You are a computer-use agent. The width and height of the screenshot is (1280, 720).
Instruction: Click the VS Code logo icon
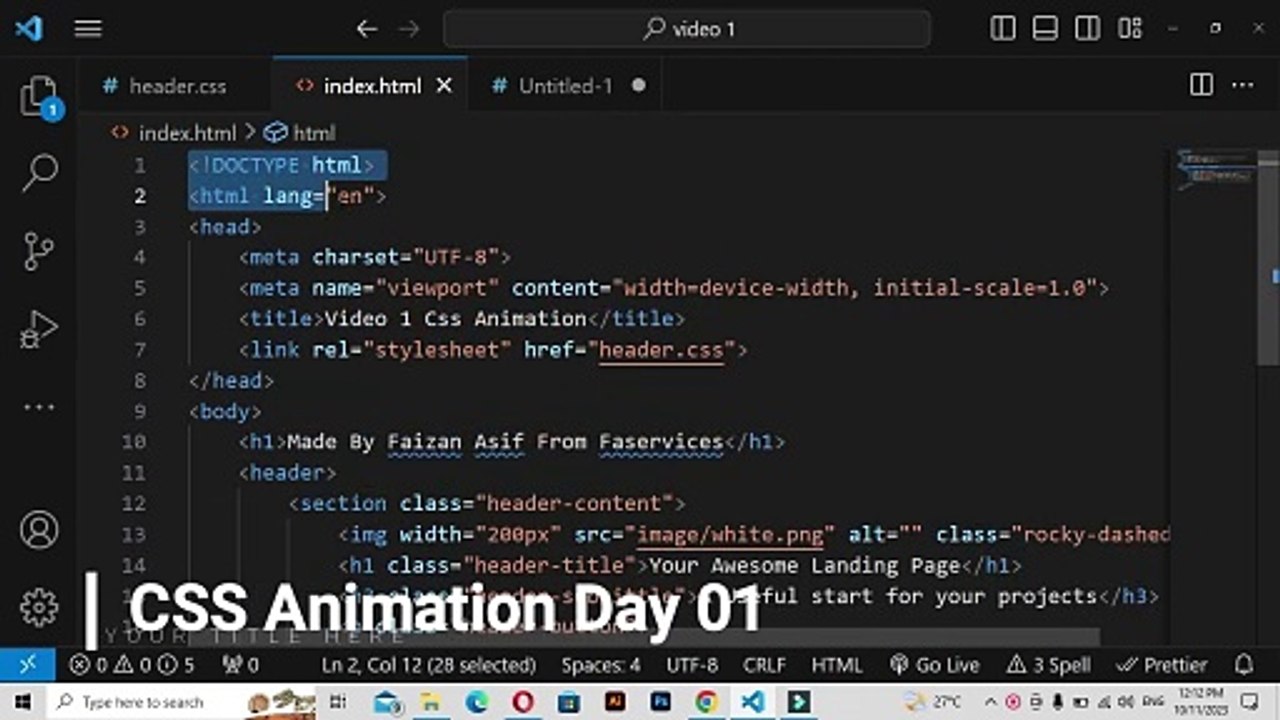[x=29, y=29]
